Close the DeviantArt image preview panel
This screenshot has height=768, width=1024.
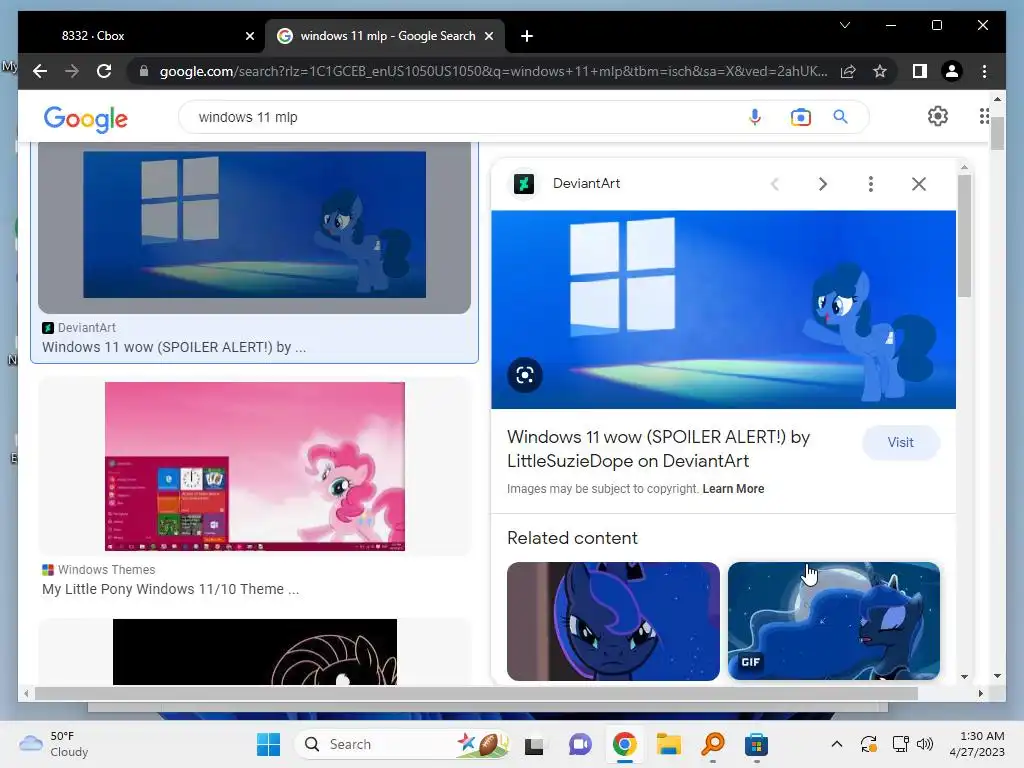point(919,184)
